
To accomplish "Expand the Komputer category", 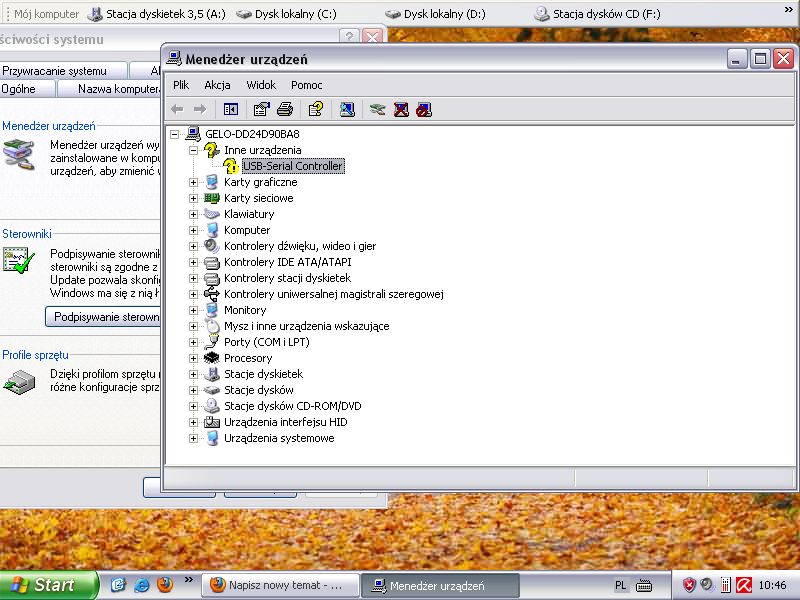I will coord(193,230).
